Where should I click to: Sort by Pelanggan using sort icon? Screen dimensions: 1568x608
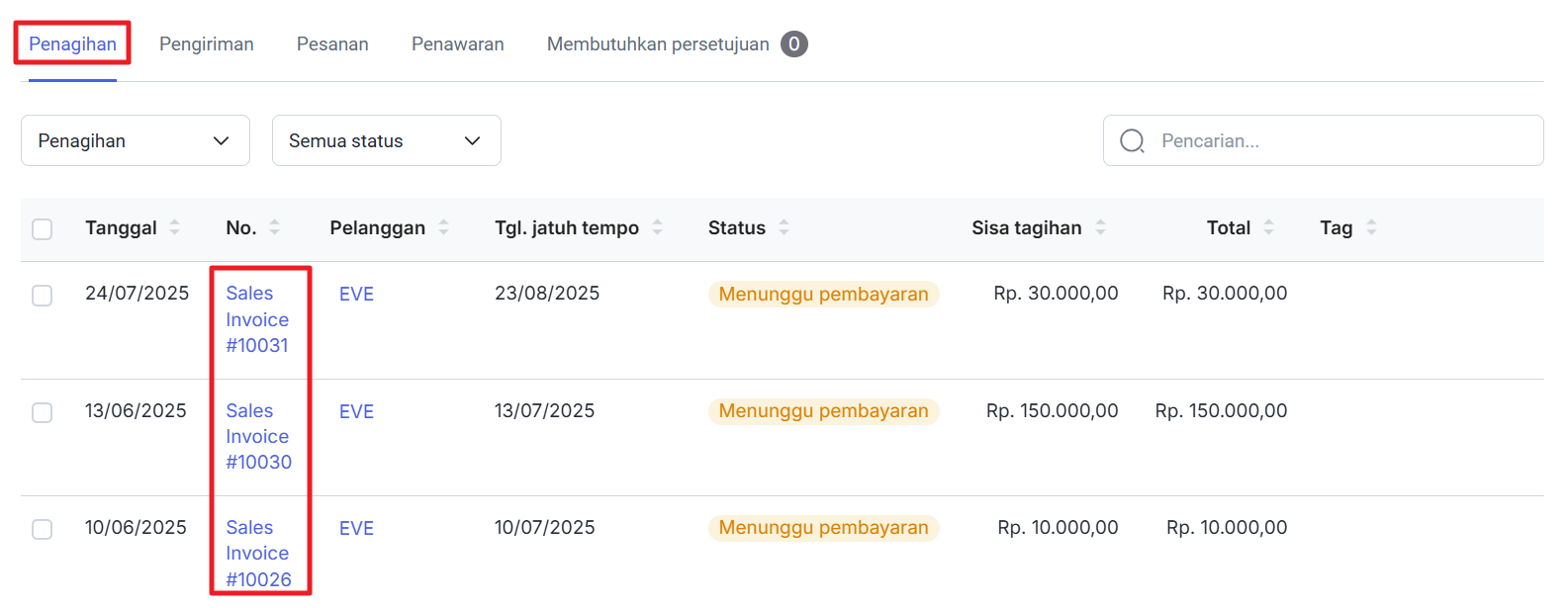pyautogui.click(x=444, y=227)
